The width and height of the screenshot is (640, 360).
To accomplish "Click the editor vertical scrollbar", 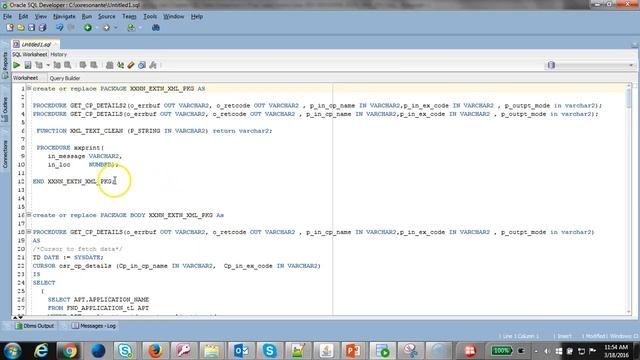I will tap(629, 199).
